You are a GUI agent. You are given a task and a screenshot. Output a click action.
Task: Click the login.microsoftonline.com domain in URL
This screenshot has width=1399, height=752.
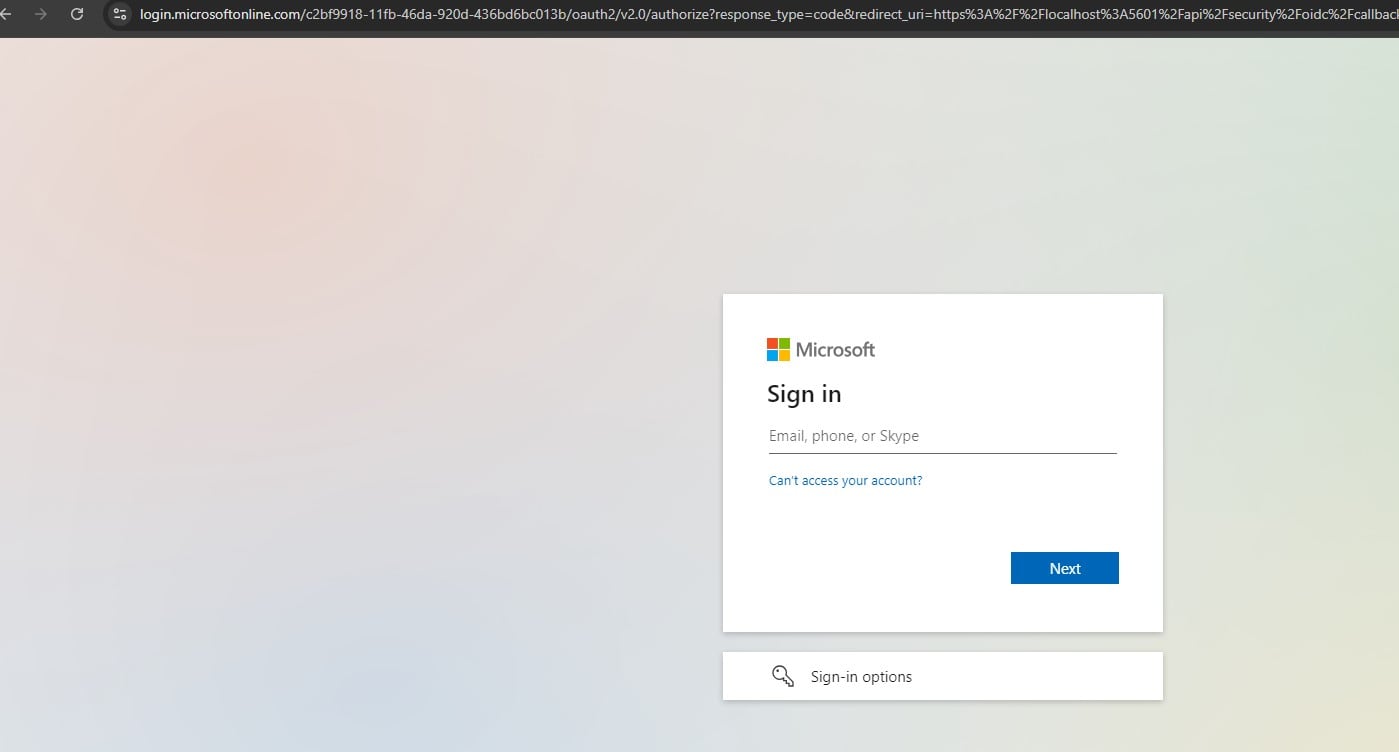tap(218, 14)
